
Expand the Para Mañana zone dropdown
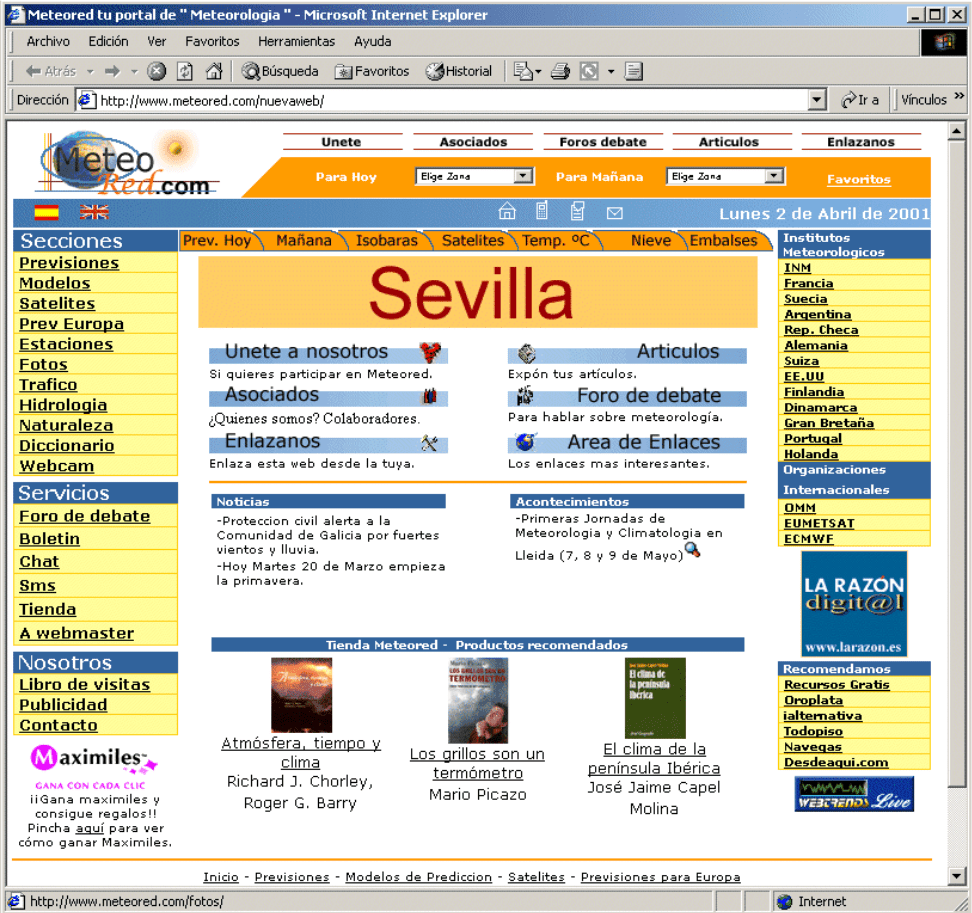774,176
